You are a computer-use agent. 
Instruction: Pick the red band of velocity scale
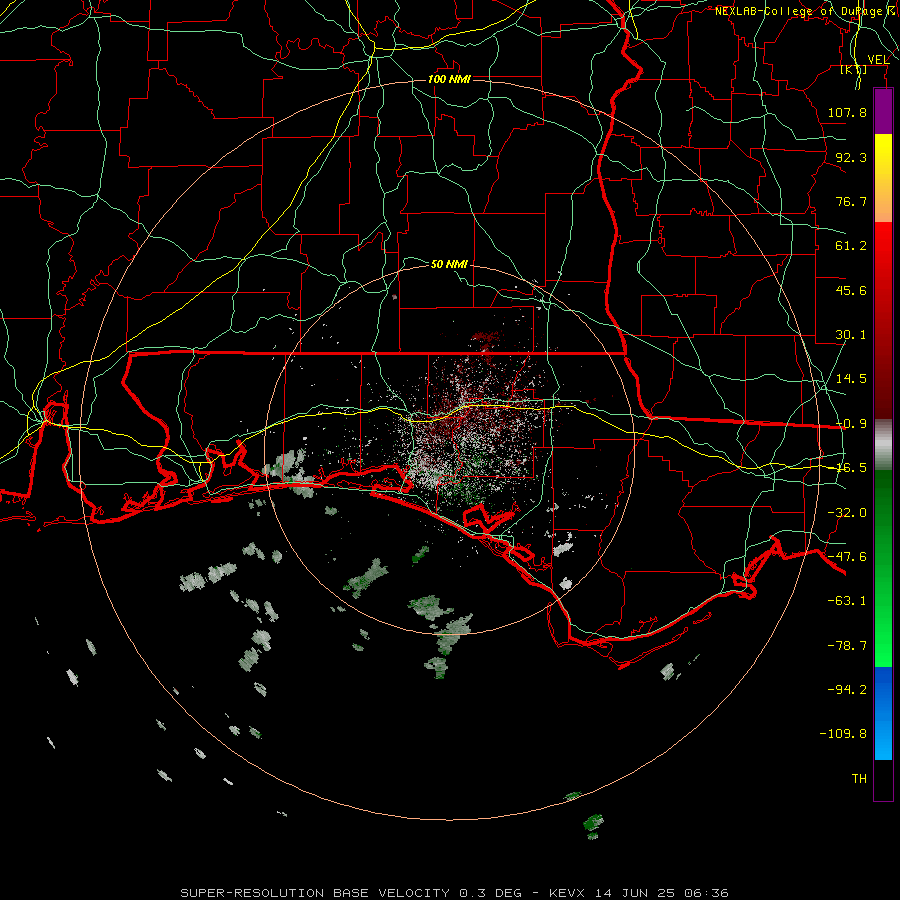(x=883, y=320)
